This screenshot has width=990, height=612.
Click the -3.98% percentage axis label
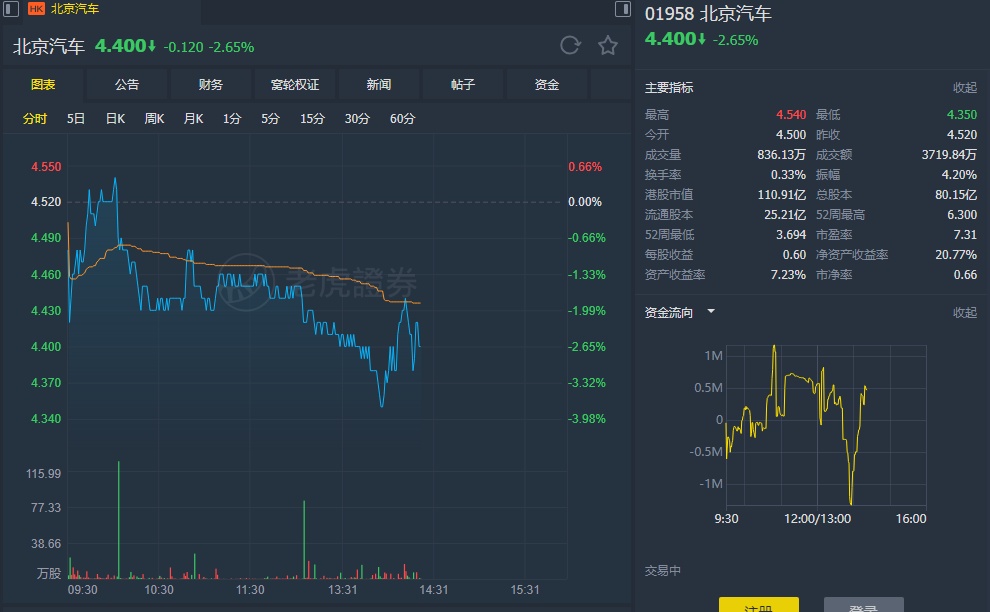coord(587,419)
